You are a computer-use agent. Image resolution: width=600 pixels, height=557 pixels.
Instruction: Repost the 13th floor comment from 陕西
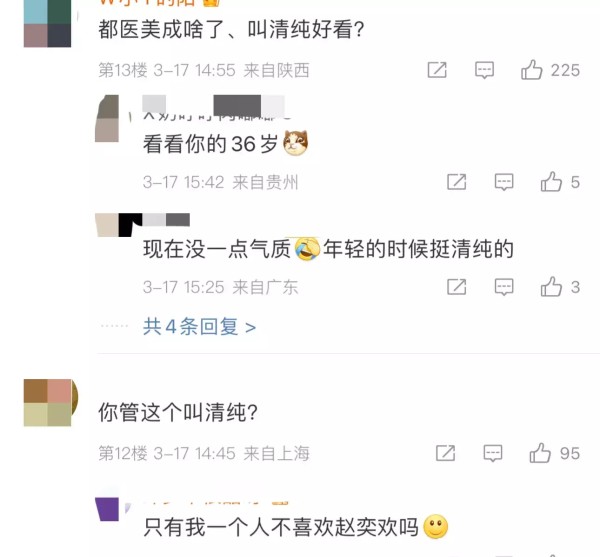[437, 70]
